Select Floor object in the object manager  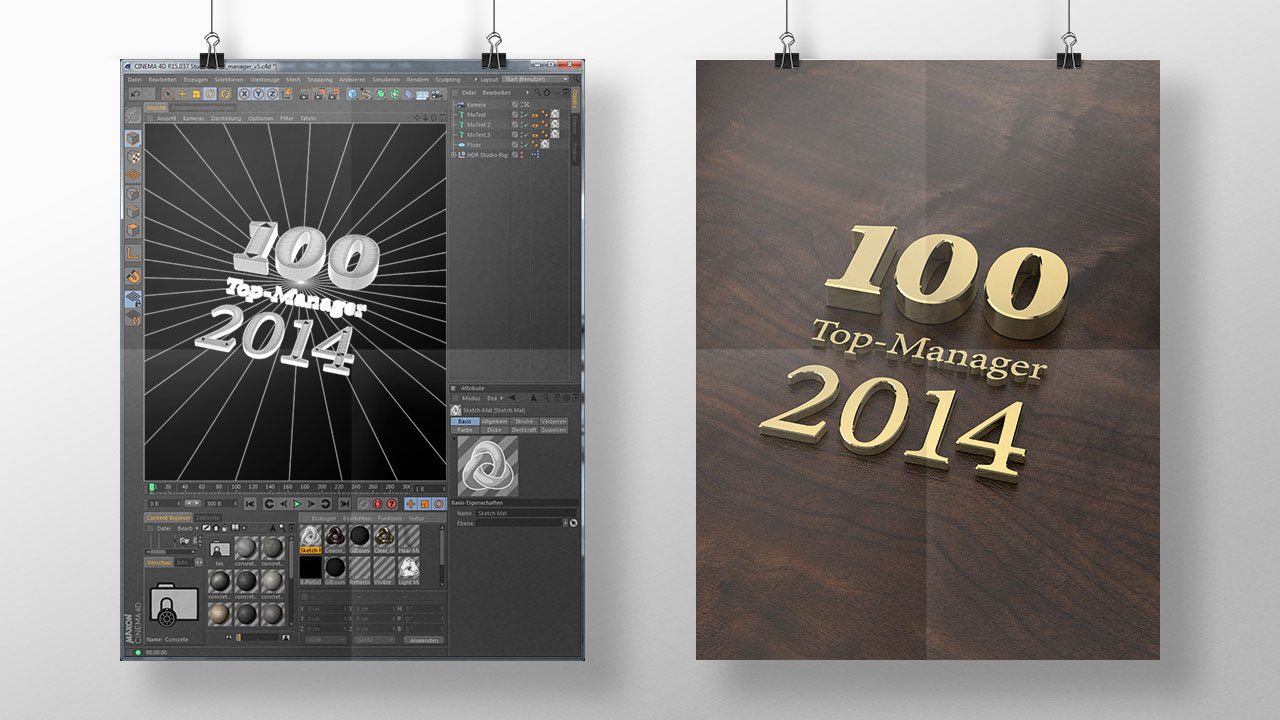[474, 144]
